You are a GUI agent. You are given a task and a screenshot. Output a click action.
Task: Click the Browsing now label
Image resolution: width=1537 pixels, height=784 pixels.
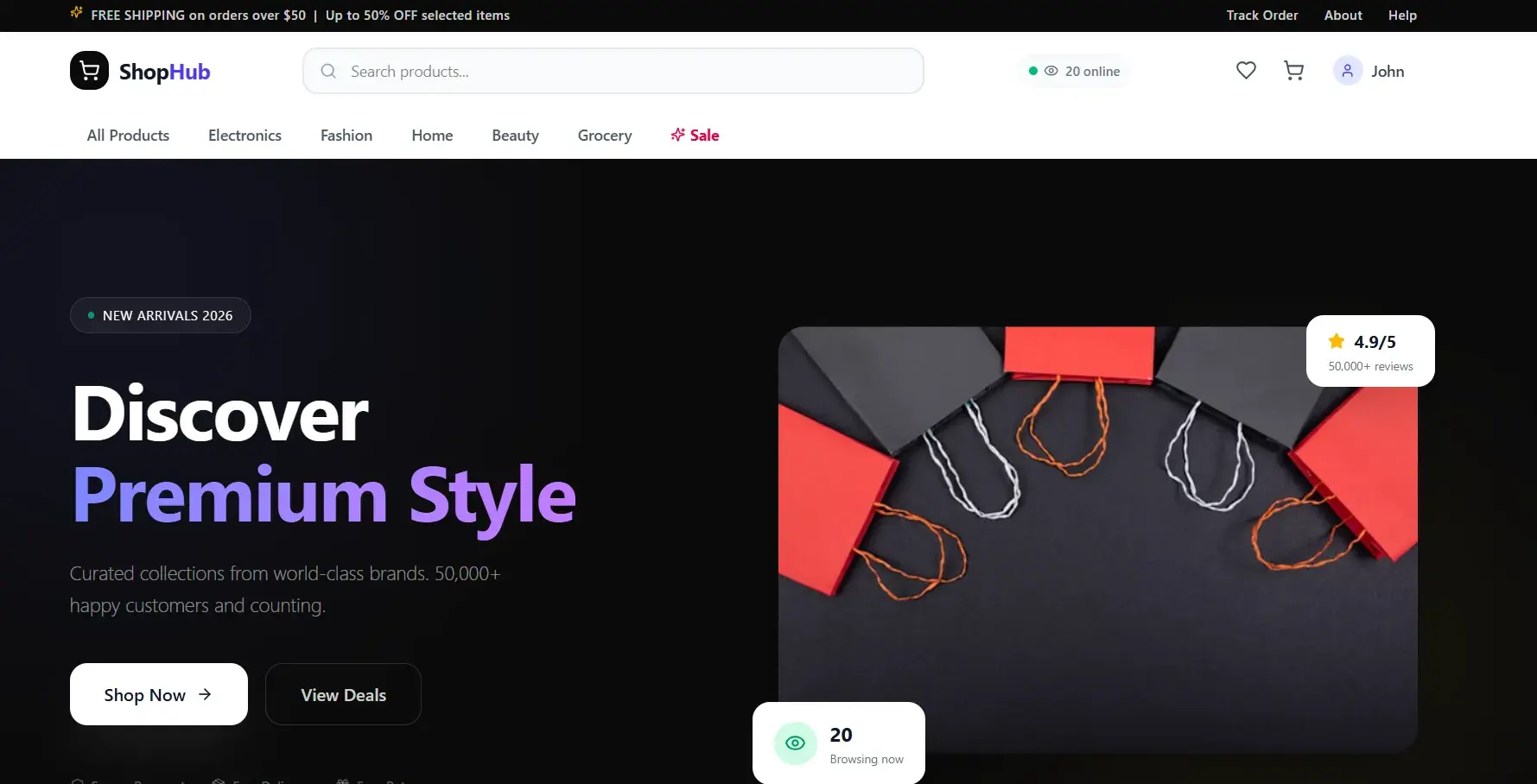click(867, 759)
